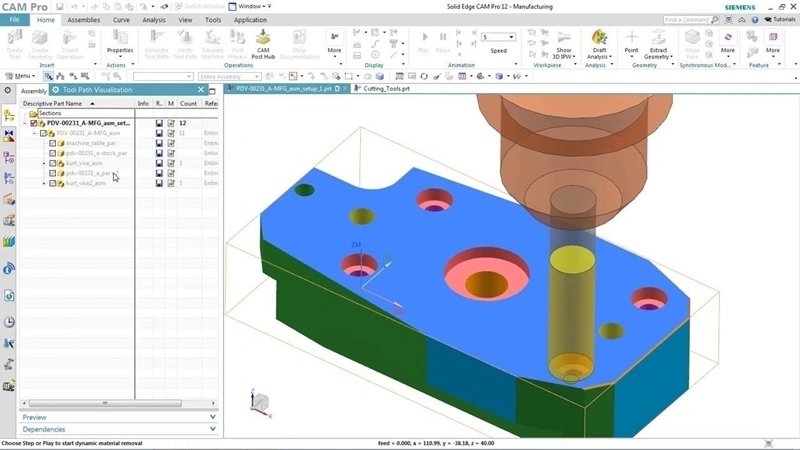Screen dimensions: 800x450
Task: Toggle checkbox for PDV-00231_A-MFG_asm_set root
Action: point(34,123)
